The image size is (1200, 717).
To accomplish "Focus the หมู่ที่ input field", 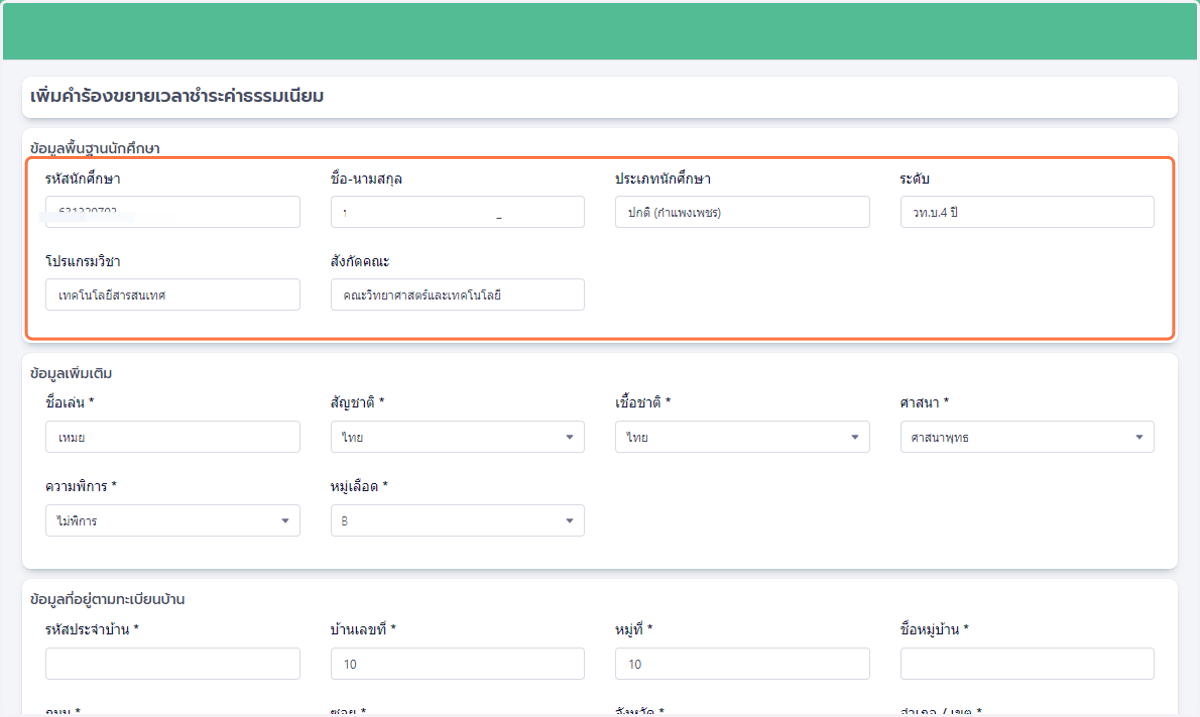I will point(742,664).
